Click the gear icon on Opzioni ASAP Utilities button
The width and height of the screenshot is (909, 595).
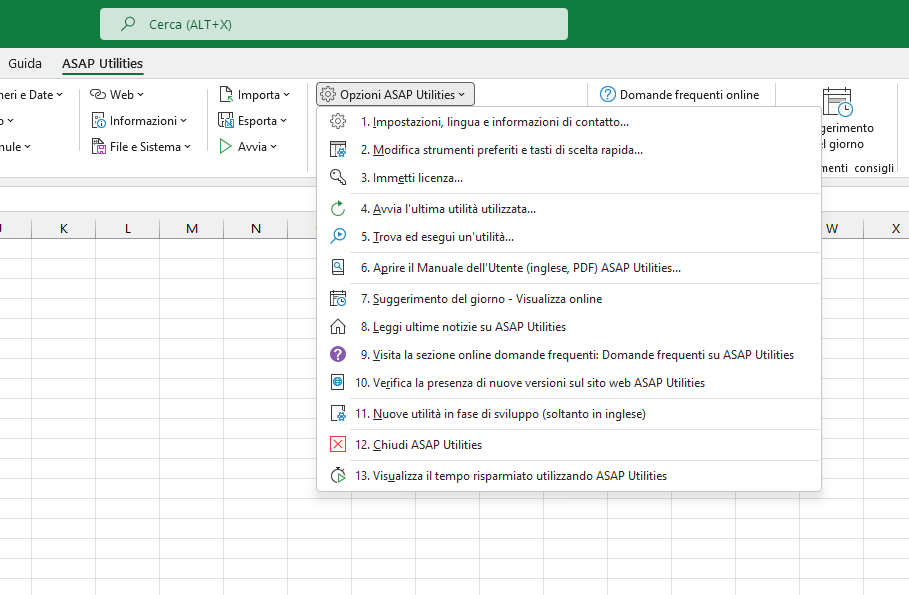[x=328, y=95]
